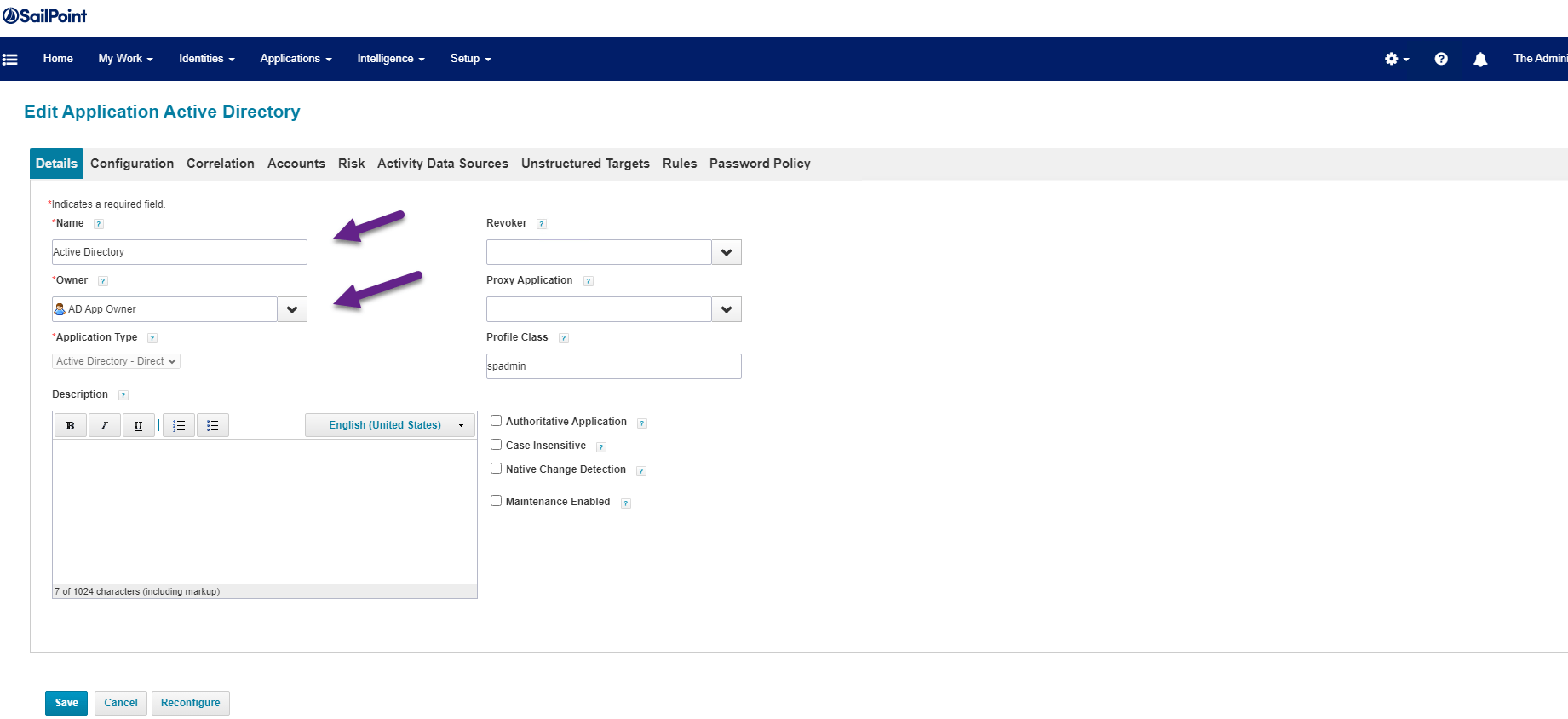Image resolution: width=1568 pixels, height=719 pixels.
Task: Switch to Unstructured Targets tab
Action: click(585, 164)
